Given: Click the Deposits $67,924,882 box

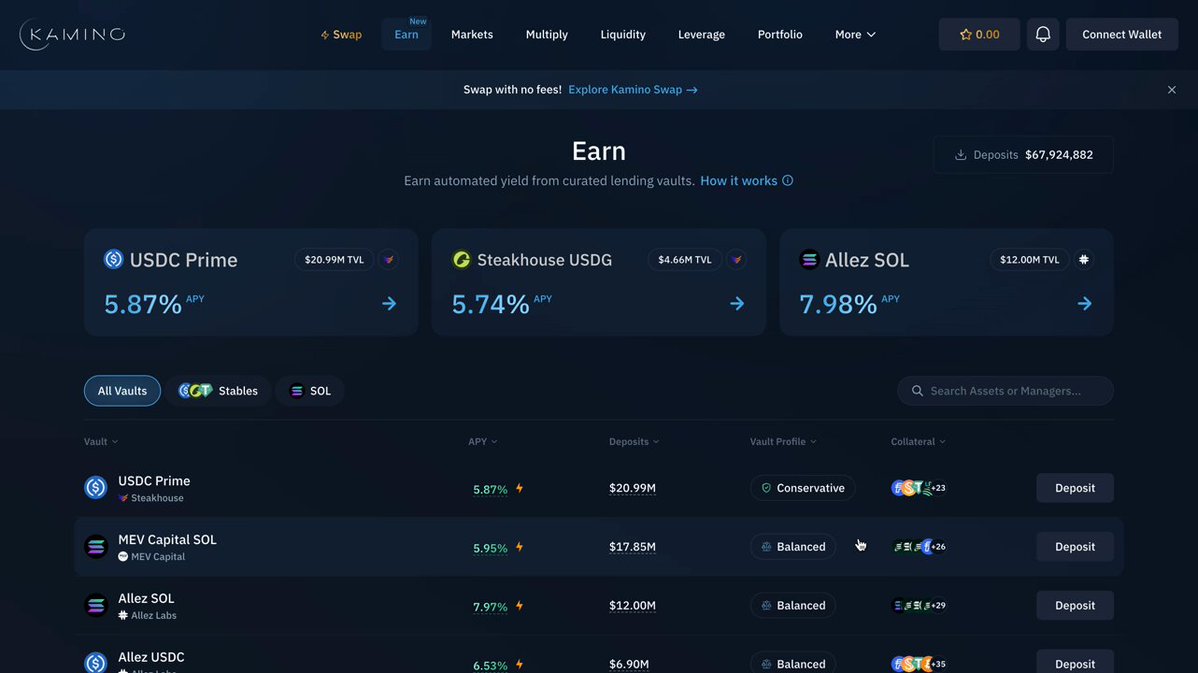Looking at the screenshot, I should click(1023, 154).
